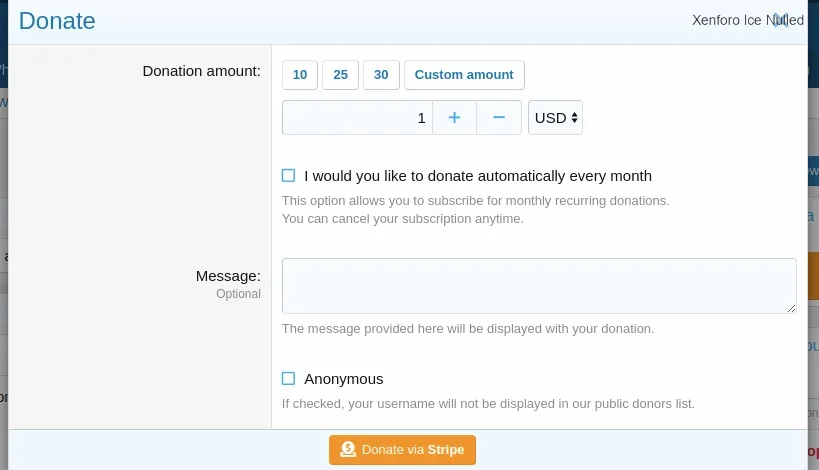The image size is (819, 470).
Task: Pick the 30 preset donation amount
Action: coord(381,75)
